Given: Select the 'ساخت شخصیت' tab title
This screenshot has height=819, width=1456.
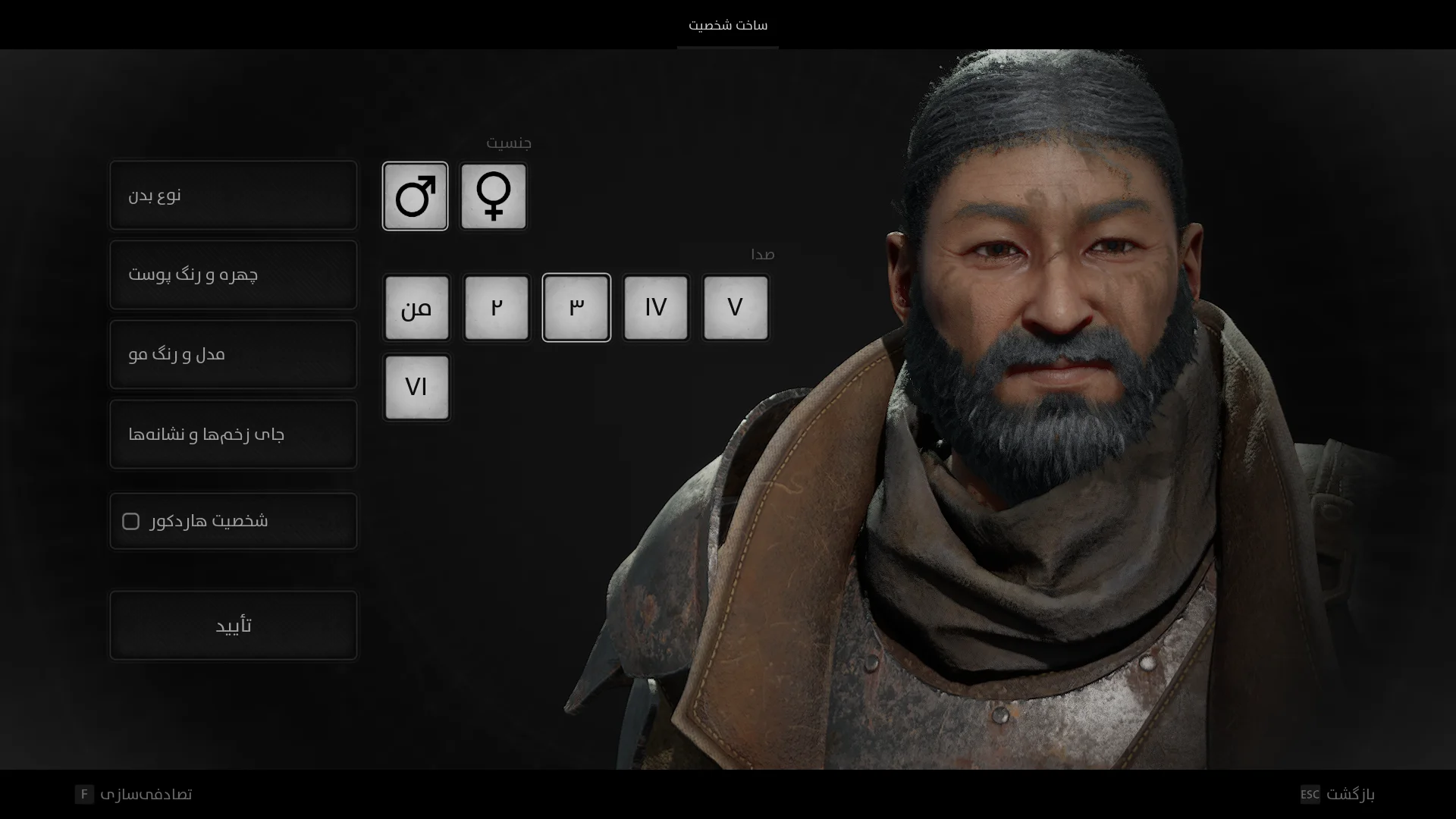Looking at the screenshot, I should (728, 26).
